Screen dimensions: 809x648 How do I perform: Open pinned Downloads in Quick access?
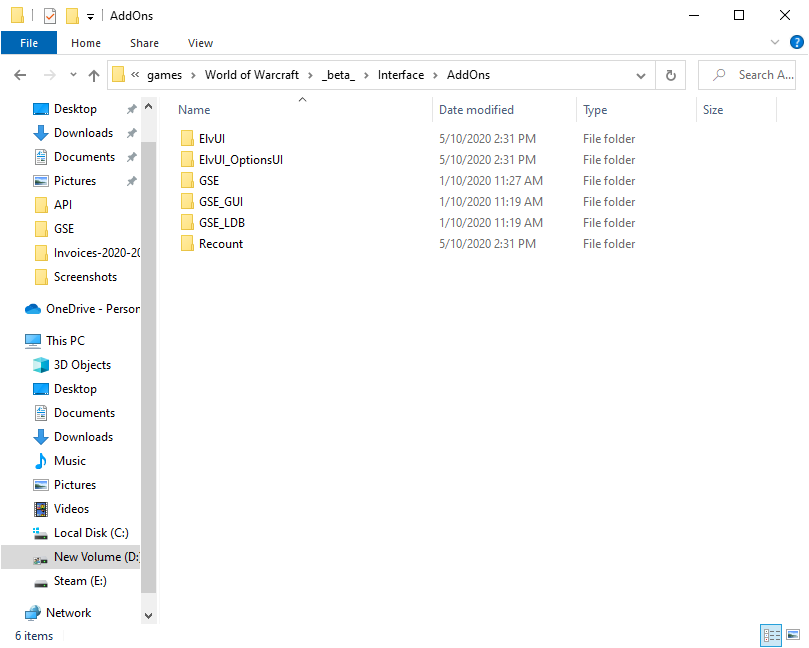point(83,133)
